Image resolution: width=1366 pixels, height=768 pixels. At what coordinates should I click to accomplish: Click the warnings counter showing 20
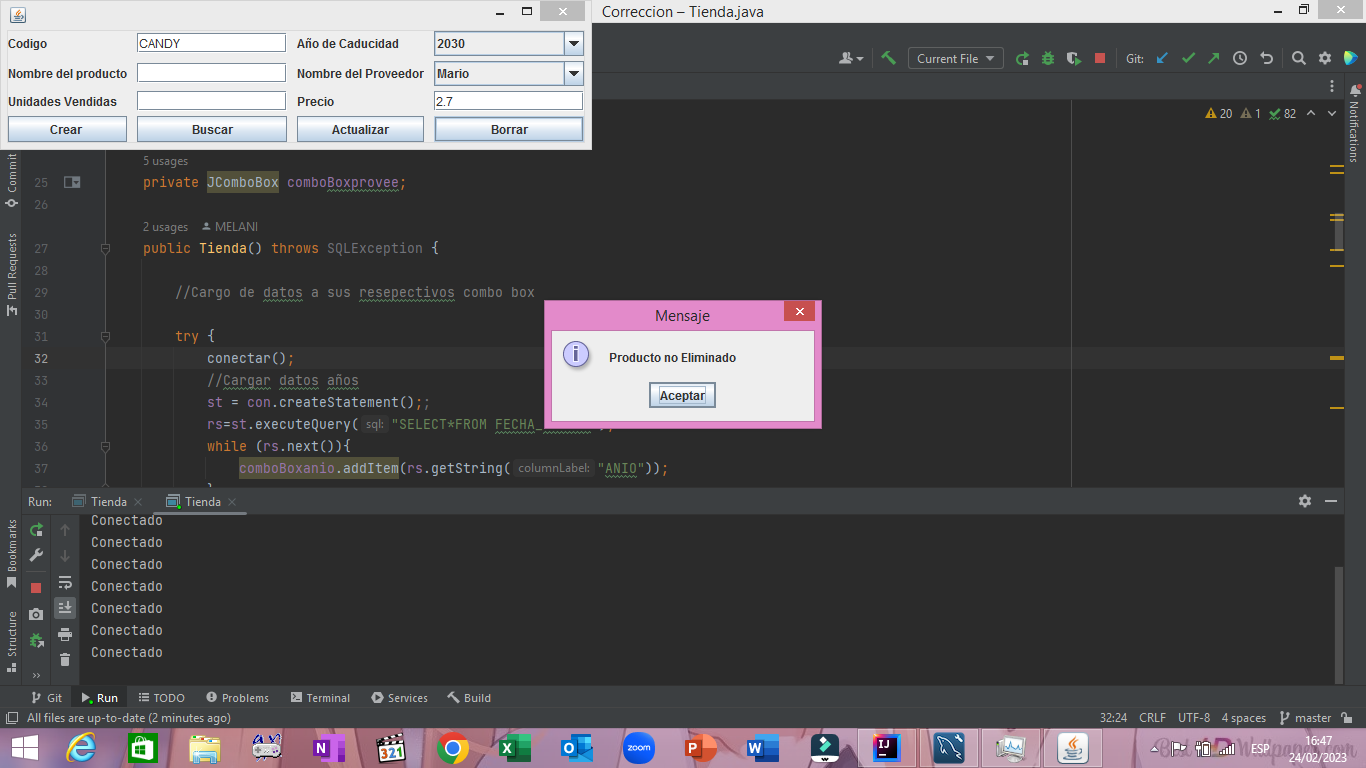[1219, 113]
